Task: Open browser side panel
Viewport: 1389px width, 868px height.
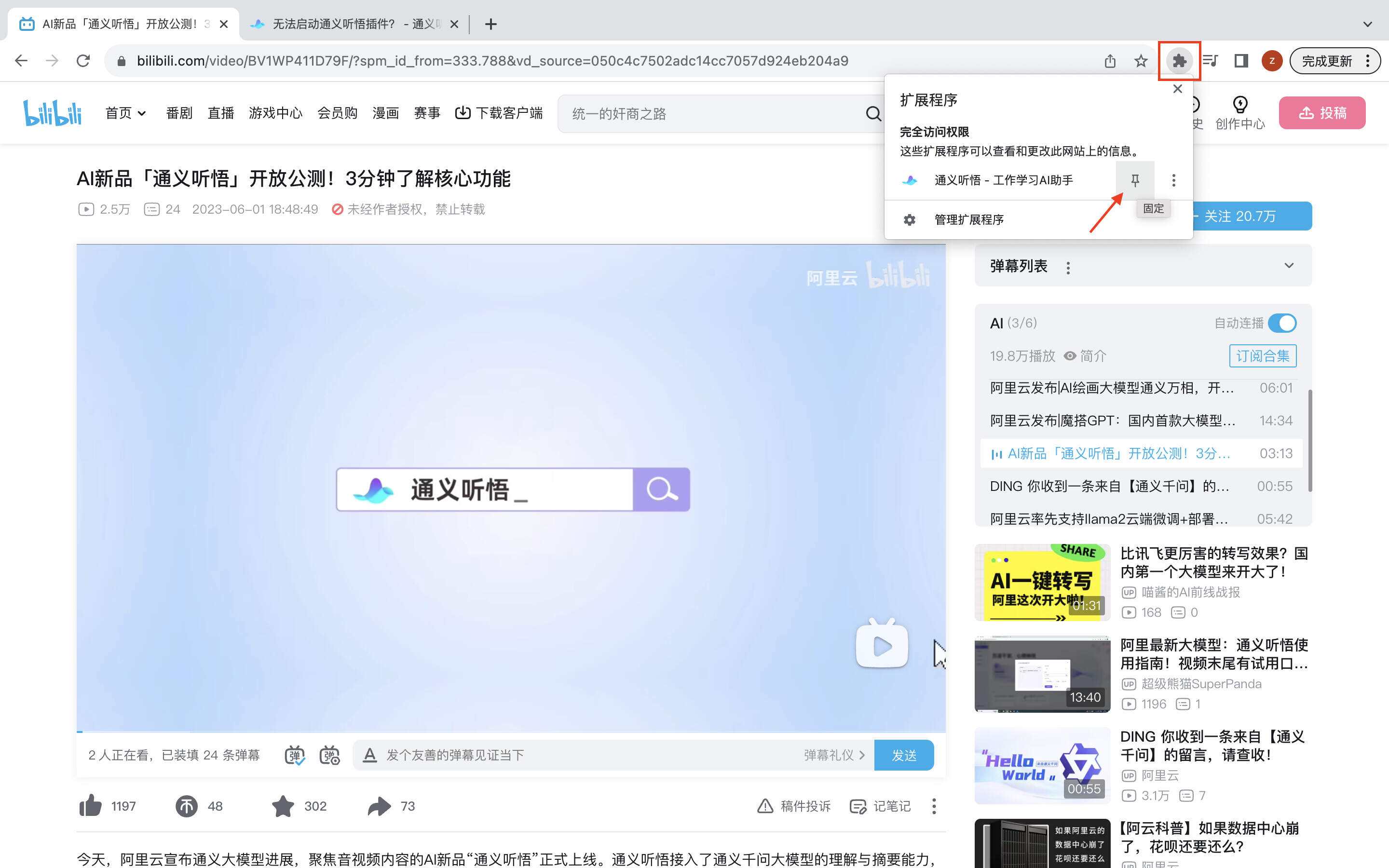Action: pos(1241,61)
